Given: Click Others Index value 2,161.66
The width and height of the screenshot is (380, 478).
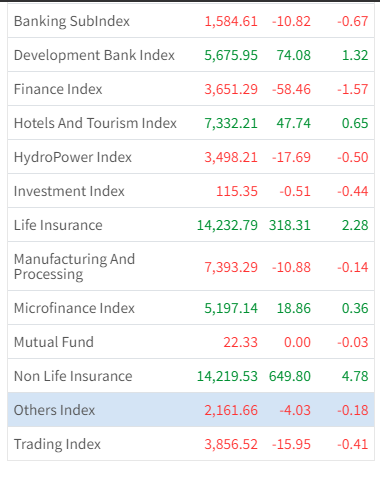Looking at the screenshot, I should point(231,410).
